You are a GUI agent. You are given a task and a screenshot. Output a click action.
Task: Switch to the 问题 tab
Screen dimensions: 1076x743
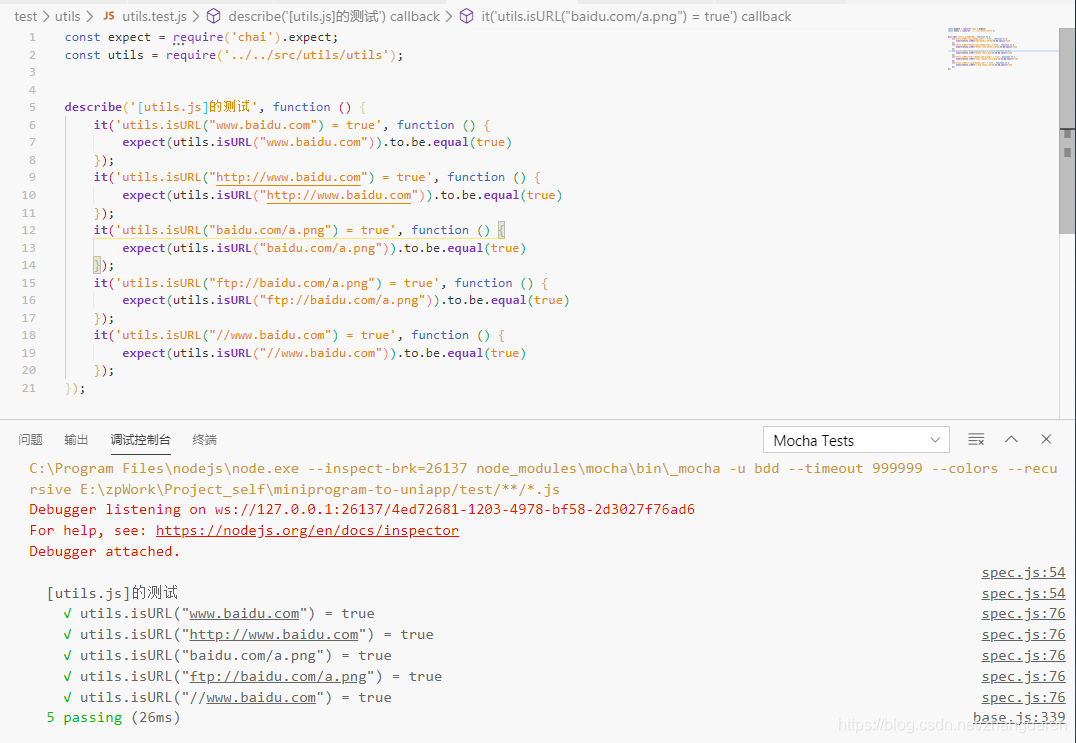[x=30, y=439]
